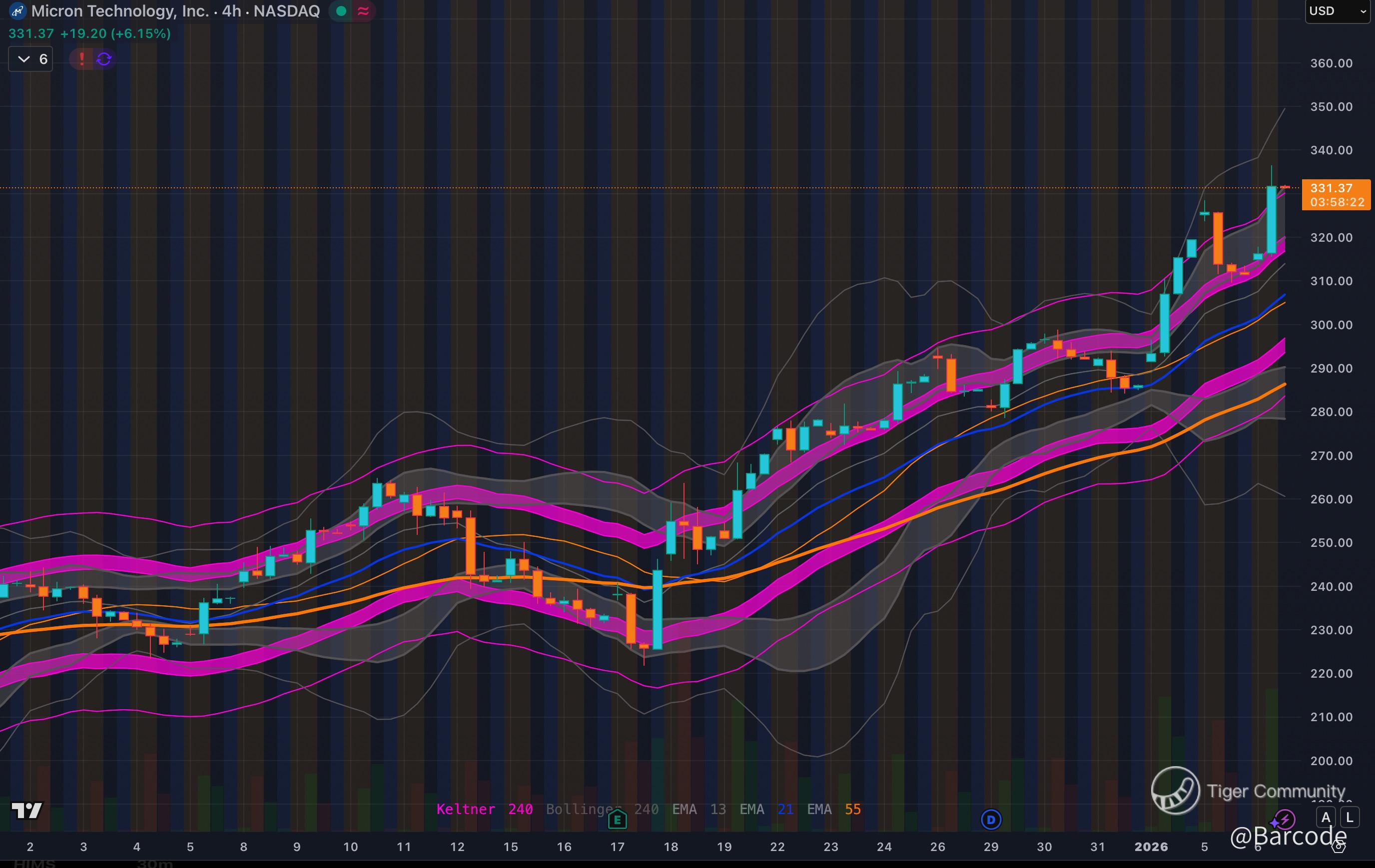Click the TradingView logo
Image resolution: width=1375 pixels, height=868 pixels.
(26, 811)
